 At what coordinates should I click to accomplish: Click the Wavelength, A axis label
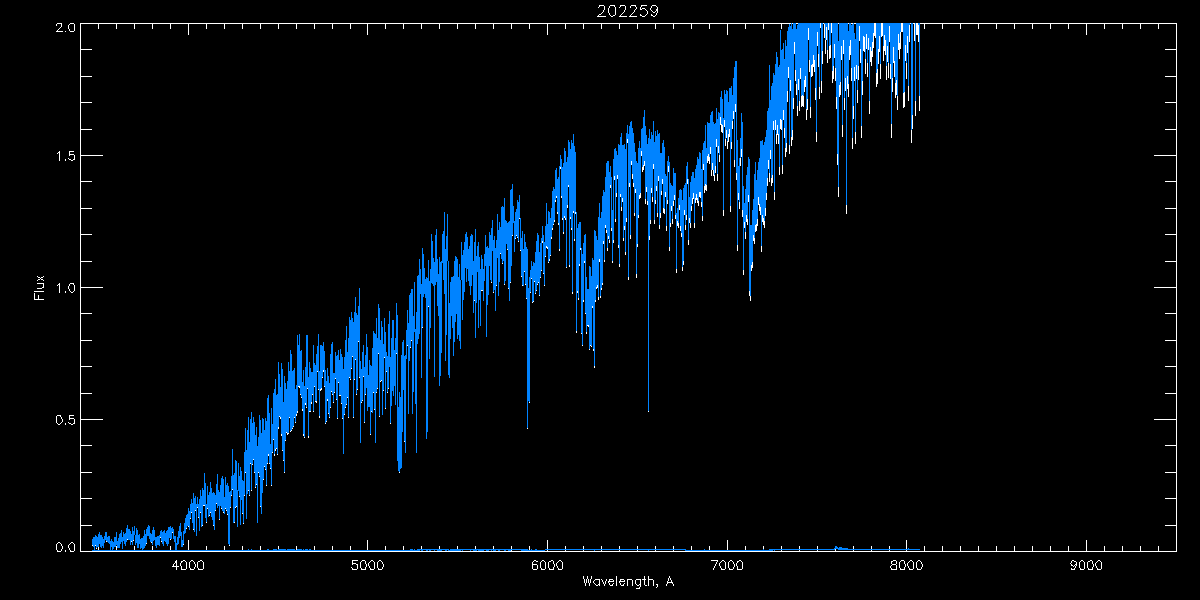[x=627, y=582]
